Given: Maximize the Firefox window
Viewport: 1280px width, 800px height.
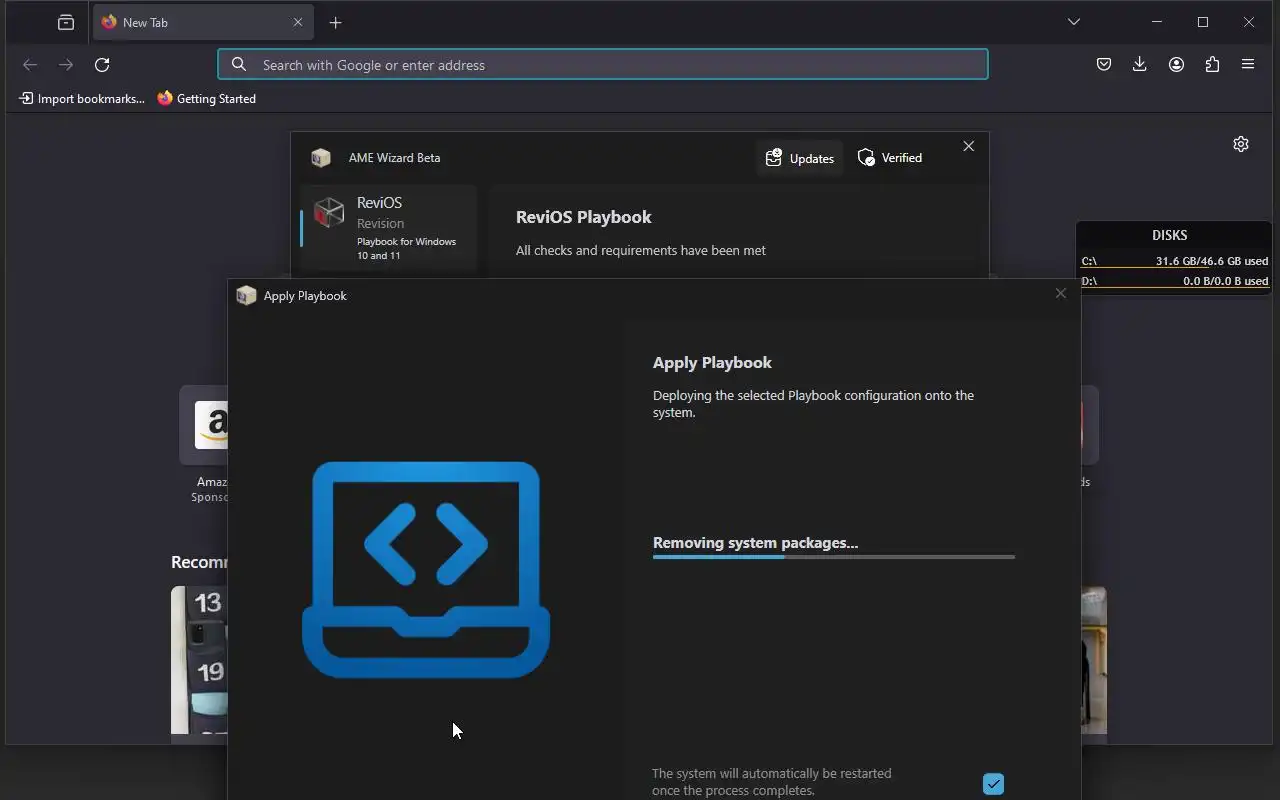Looking at the screenshot, I should coord(1203,22).
